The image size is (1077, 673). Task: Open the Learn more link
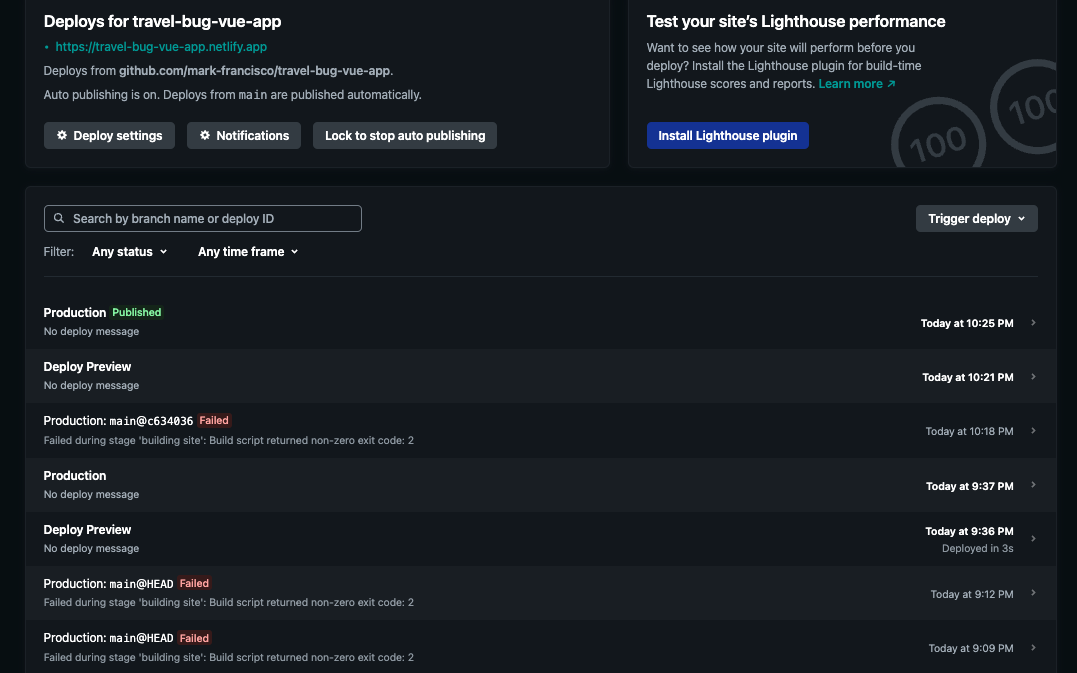pos(856,84)
